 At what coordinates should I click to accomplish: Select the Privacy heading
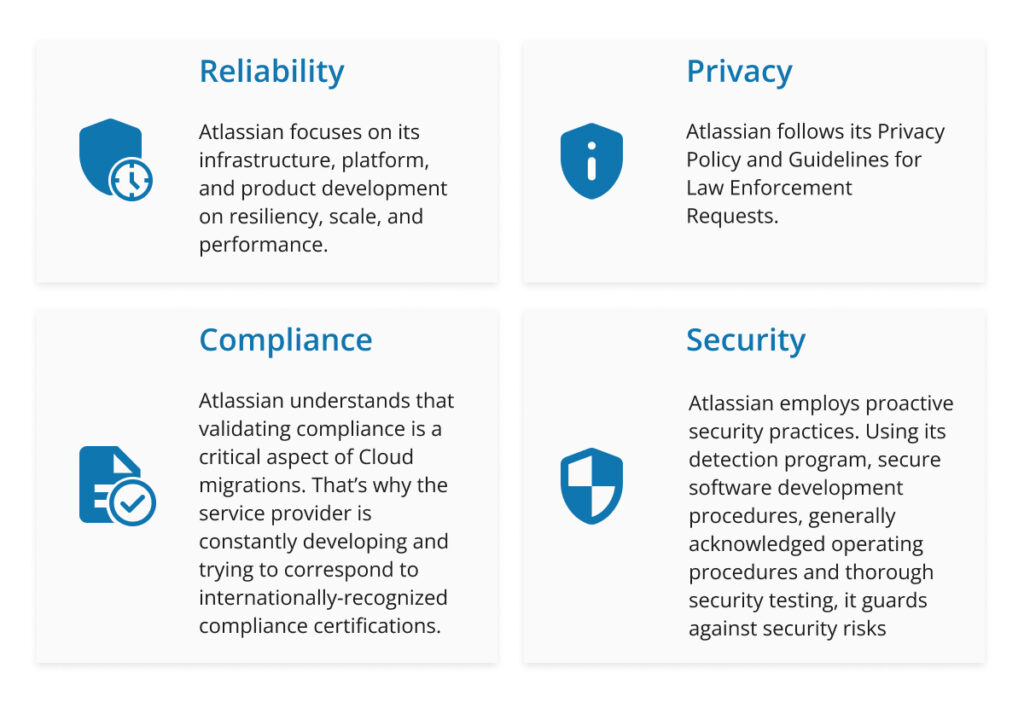pos(739,72)
